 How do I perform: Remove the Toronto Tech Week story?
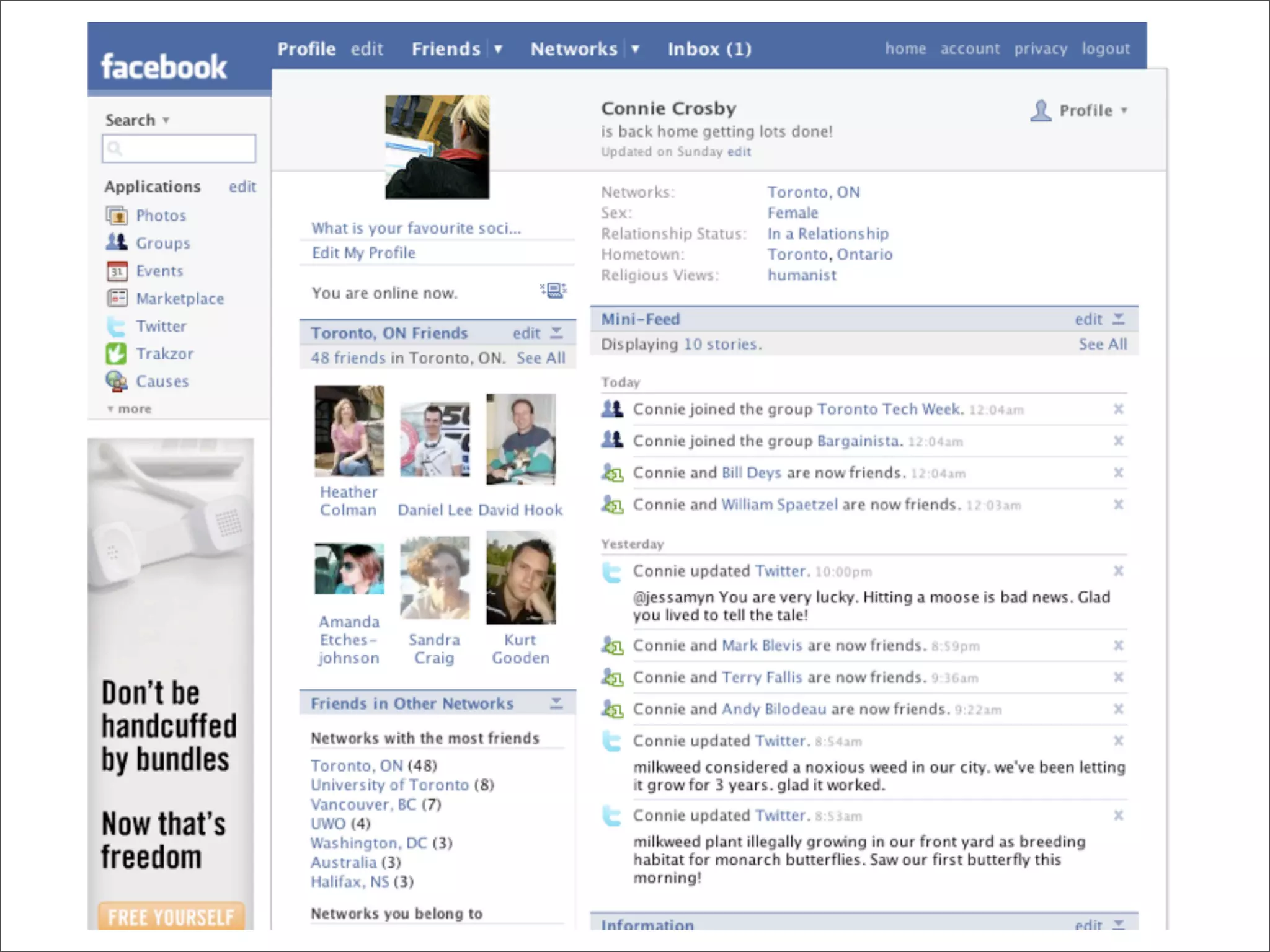click(x=1118, y=409)
